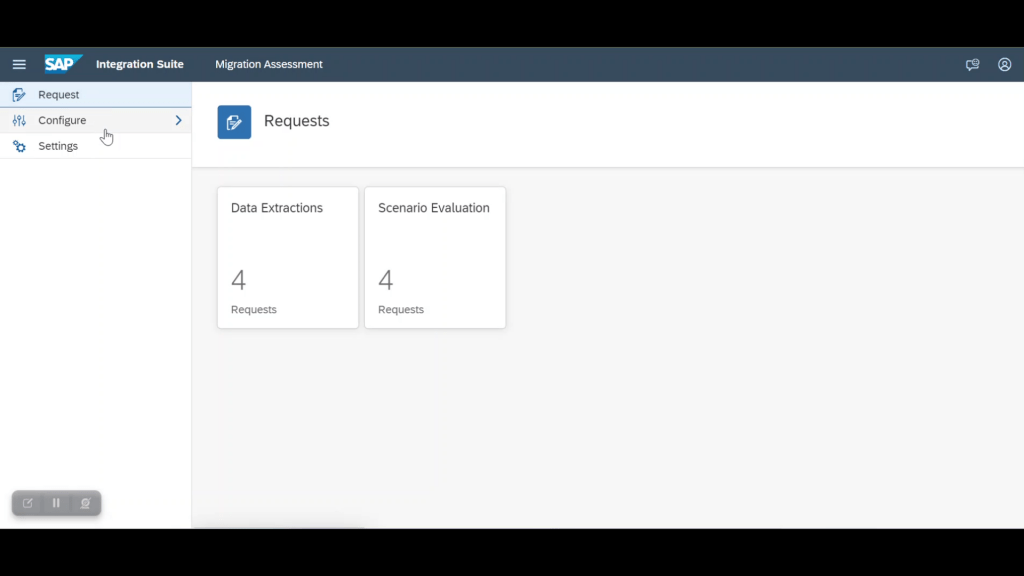Pause the screen recording
Viewport: 1024px width, 576px height.
point(56,503)
